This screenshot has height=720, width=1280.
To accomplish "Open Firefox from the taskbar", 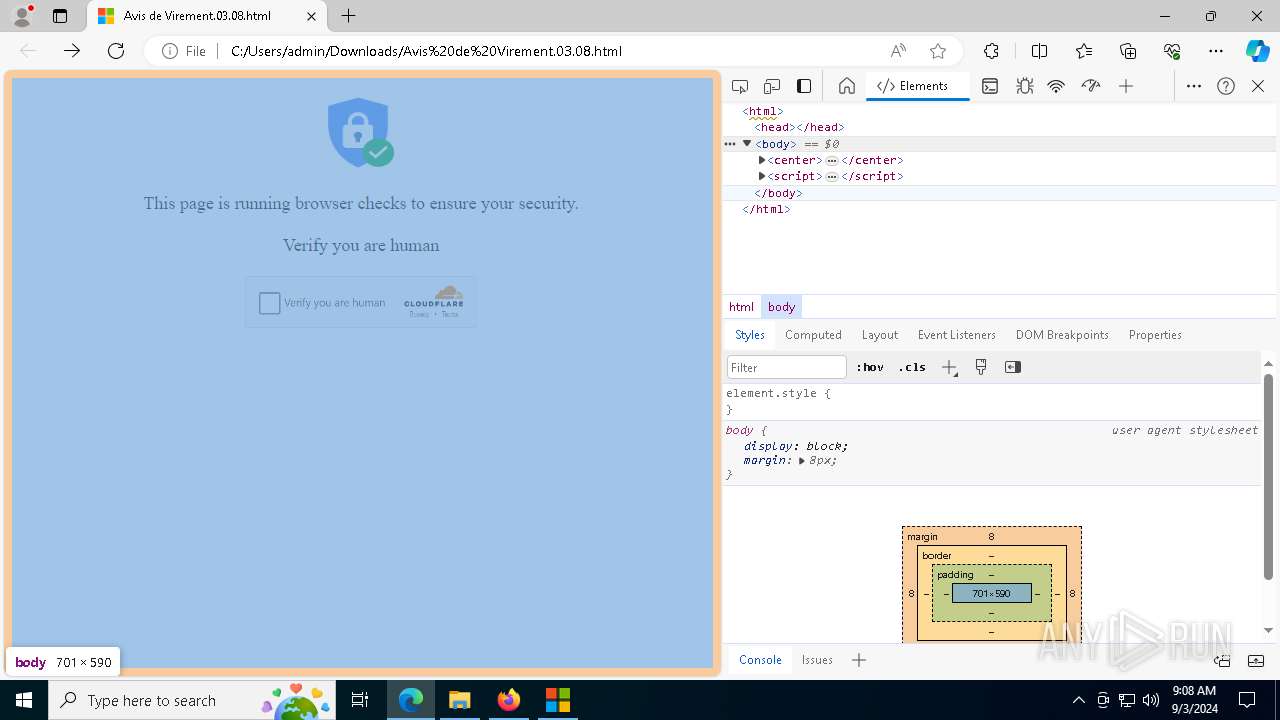I will [x=508, y=700].
